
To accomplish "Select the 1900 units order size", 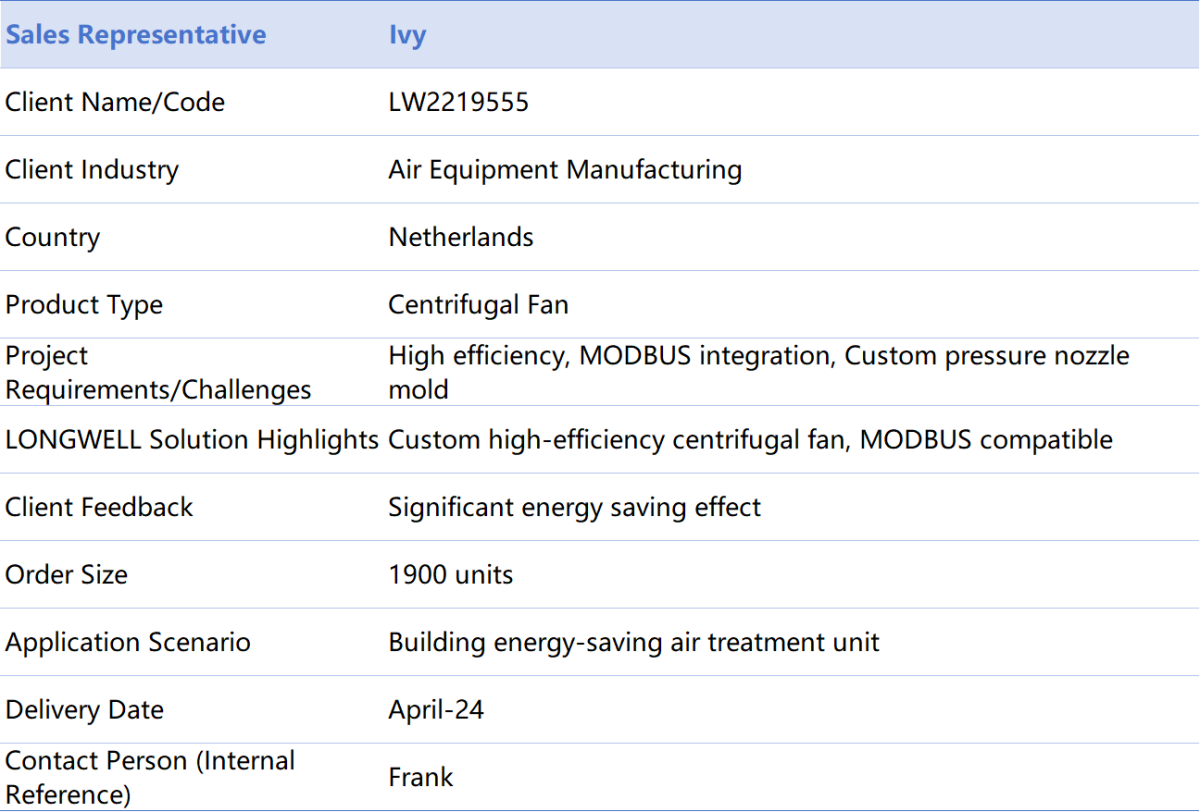I will click(450, 575).
